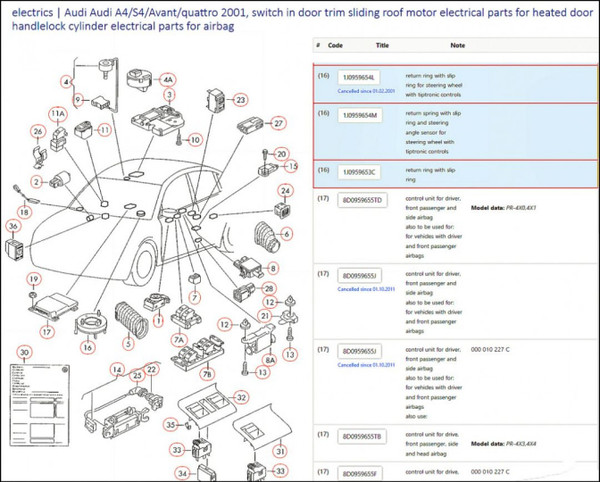This screenshot has width=600, height=482.
Task: Click the Code column header
Action: coord(336,46)
